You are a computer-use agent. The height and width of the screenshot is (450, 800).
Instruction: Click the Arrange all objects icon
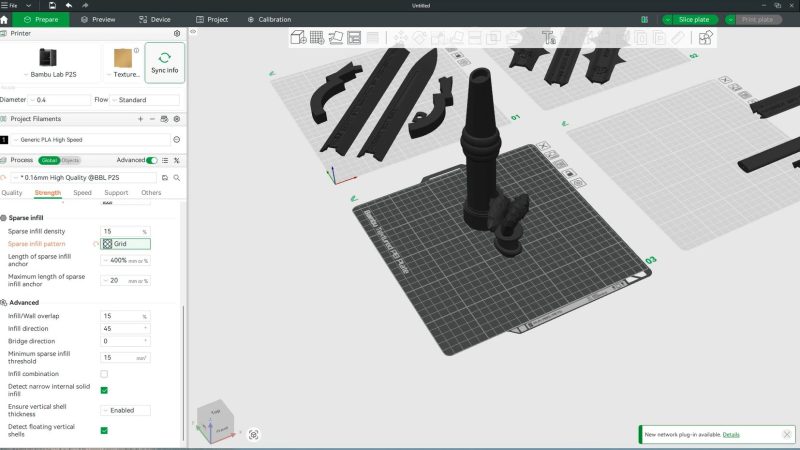tap(355, 38)
